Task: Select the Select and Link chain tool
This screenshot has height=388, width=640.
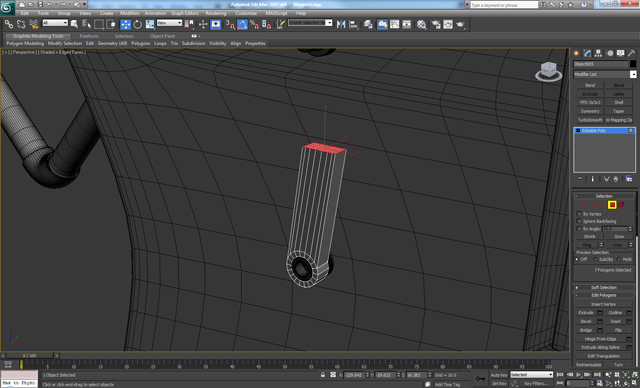Action: click(9, 24)
